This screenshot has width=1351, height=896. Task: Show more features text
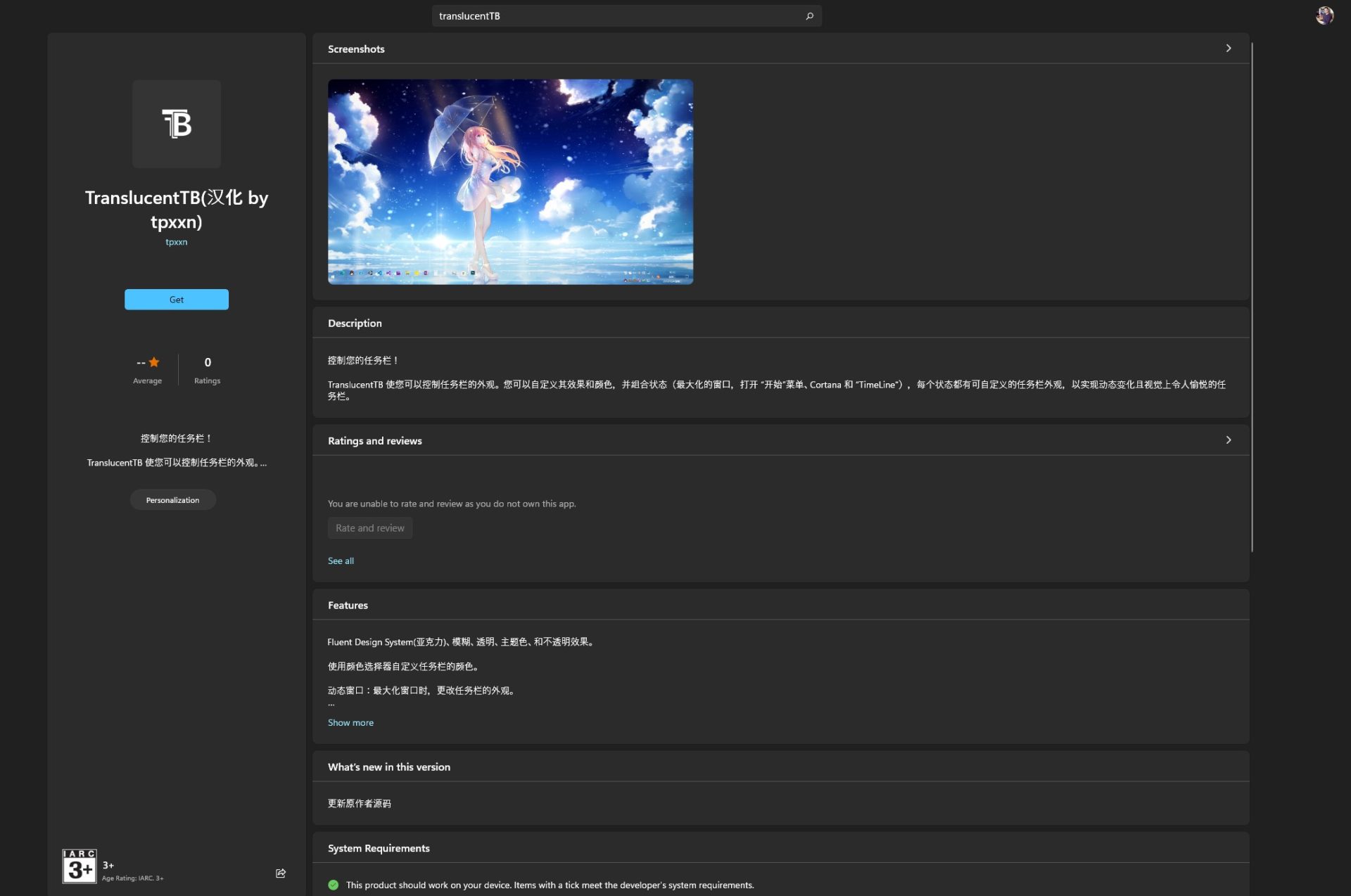pos(350,722)
